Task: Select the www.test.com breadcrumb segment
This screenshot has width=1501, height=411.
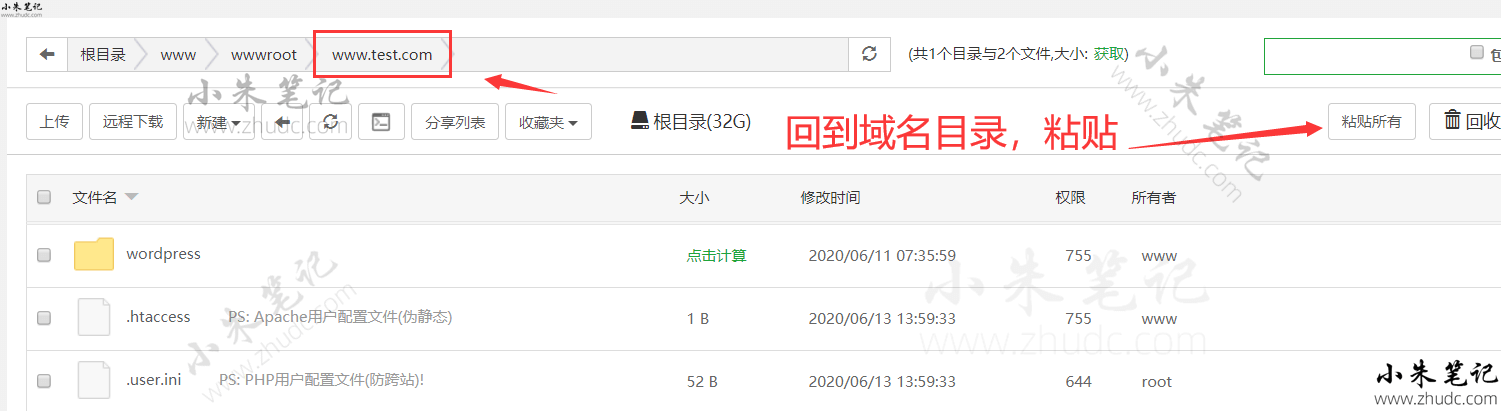Action: click(382, 55)
